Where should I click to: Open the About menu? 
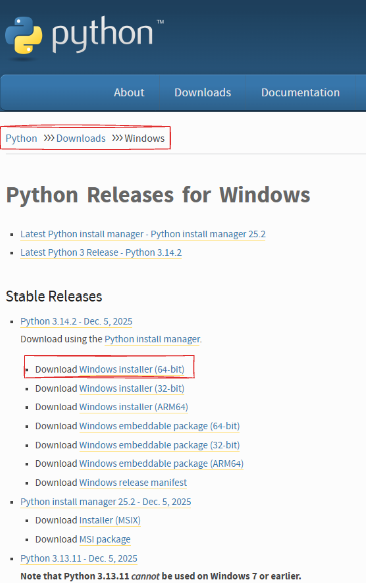(x=129, y=92)
